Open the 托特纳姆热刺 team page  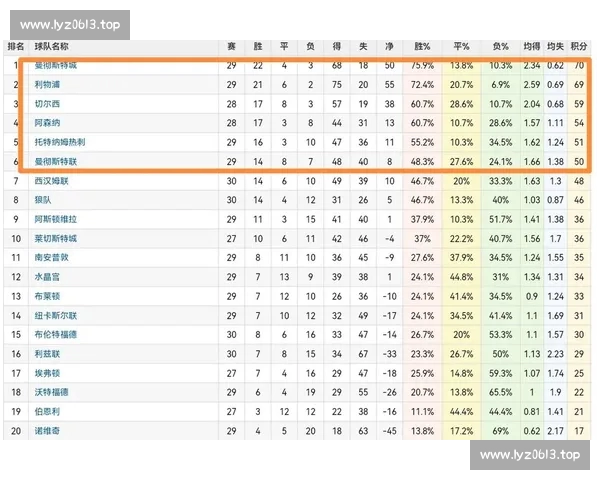pos(58,142)
